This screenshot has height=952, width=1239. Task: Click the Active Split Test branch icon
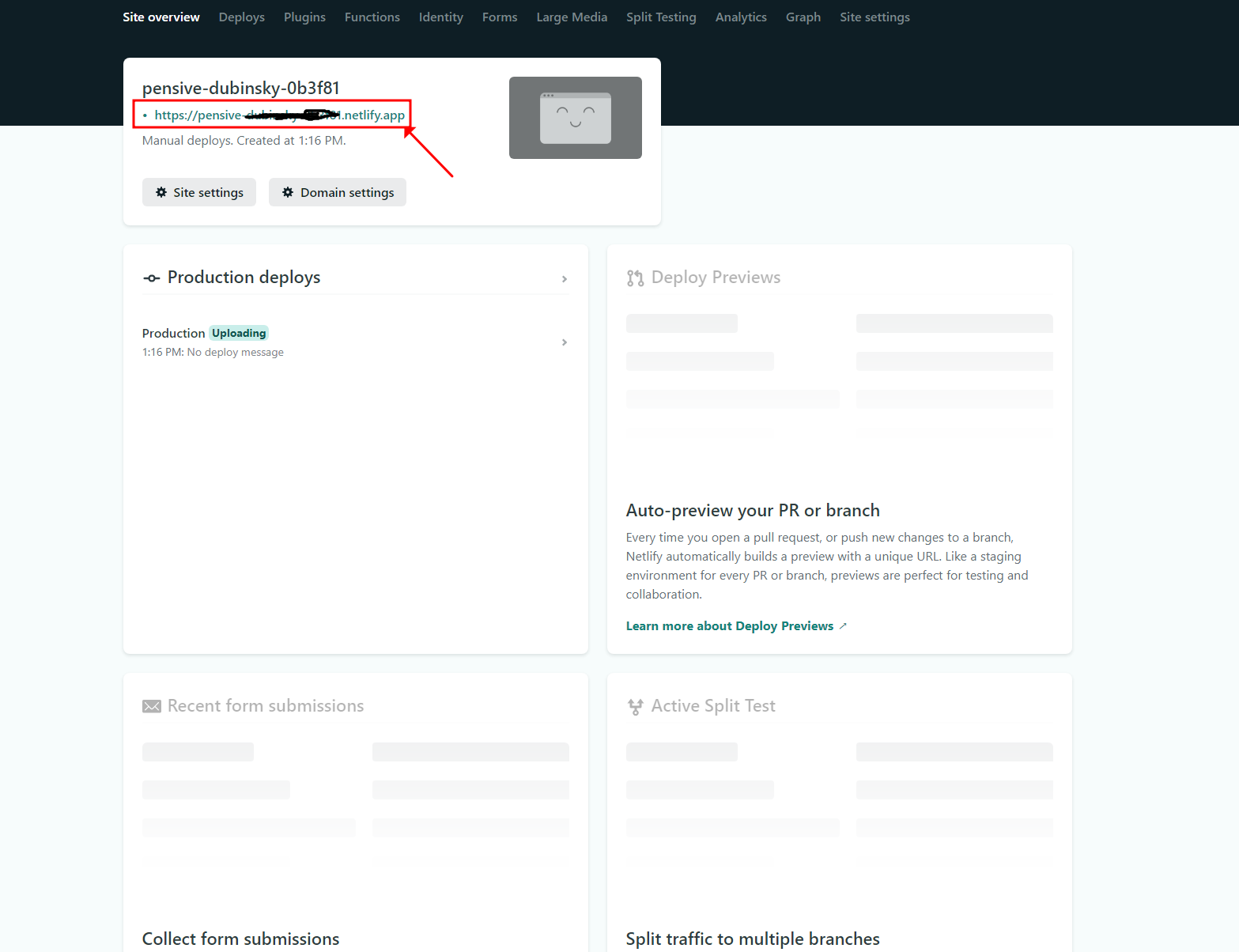point(635,707)
